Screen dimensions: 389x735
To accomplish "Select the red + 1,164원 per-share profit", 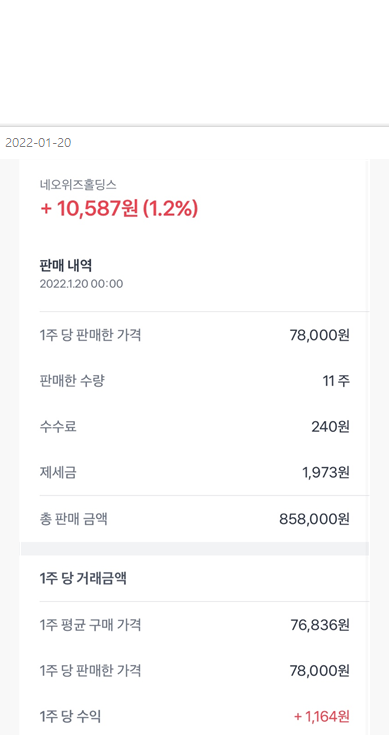I will 322,716.
